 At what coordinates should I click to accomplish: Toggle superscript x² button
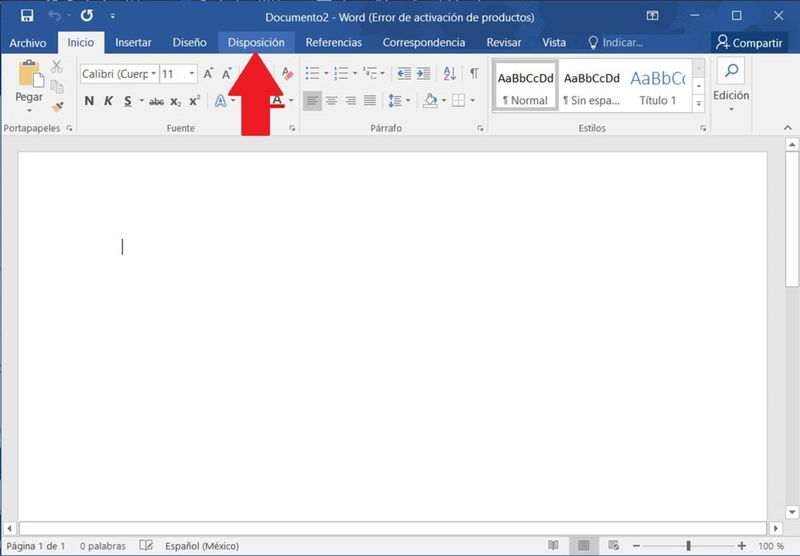coord(194,101)
